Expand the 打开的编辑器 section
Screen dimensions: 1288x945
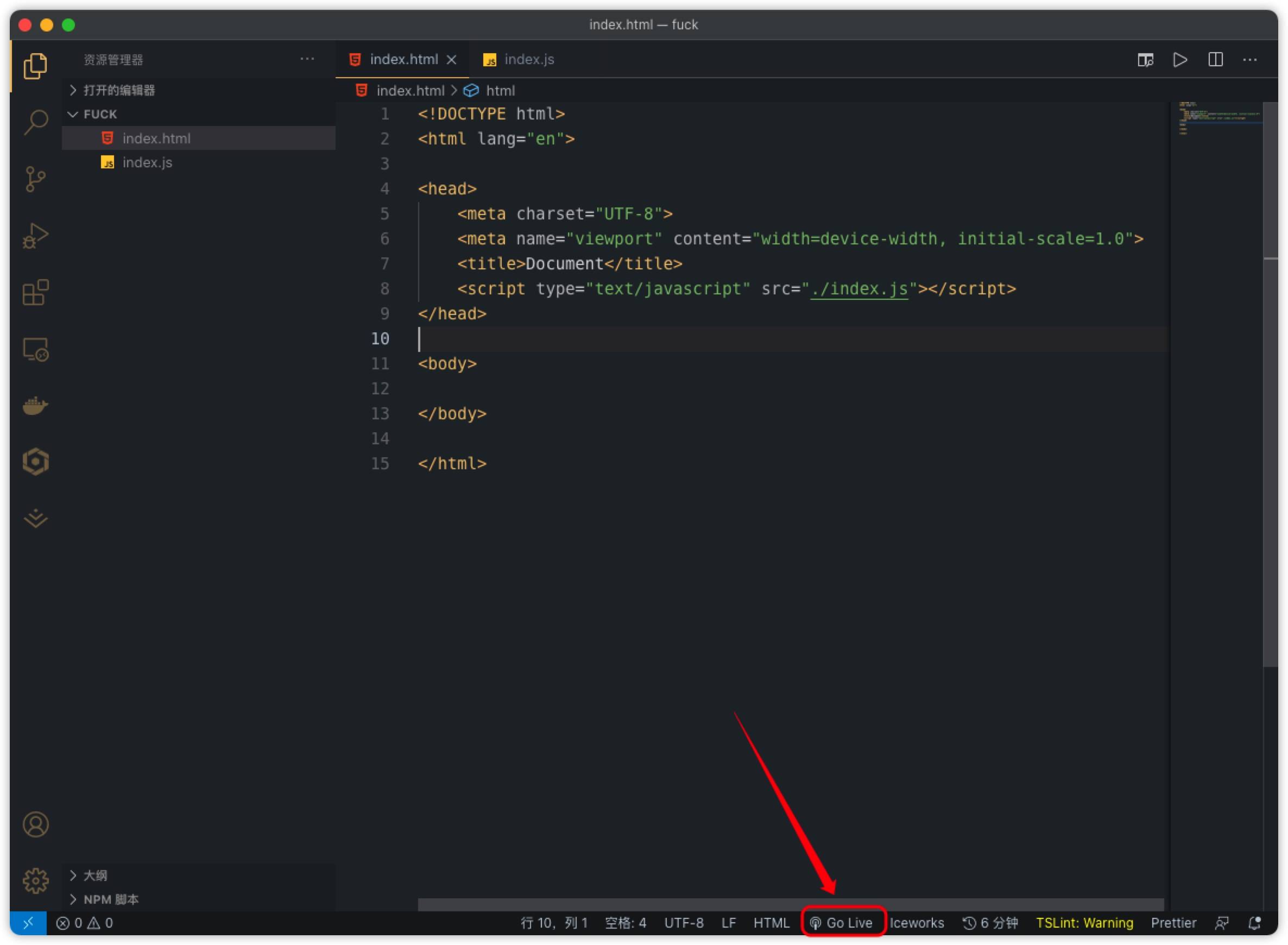pos(198,90)
